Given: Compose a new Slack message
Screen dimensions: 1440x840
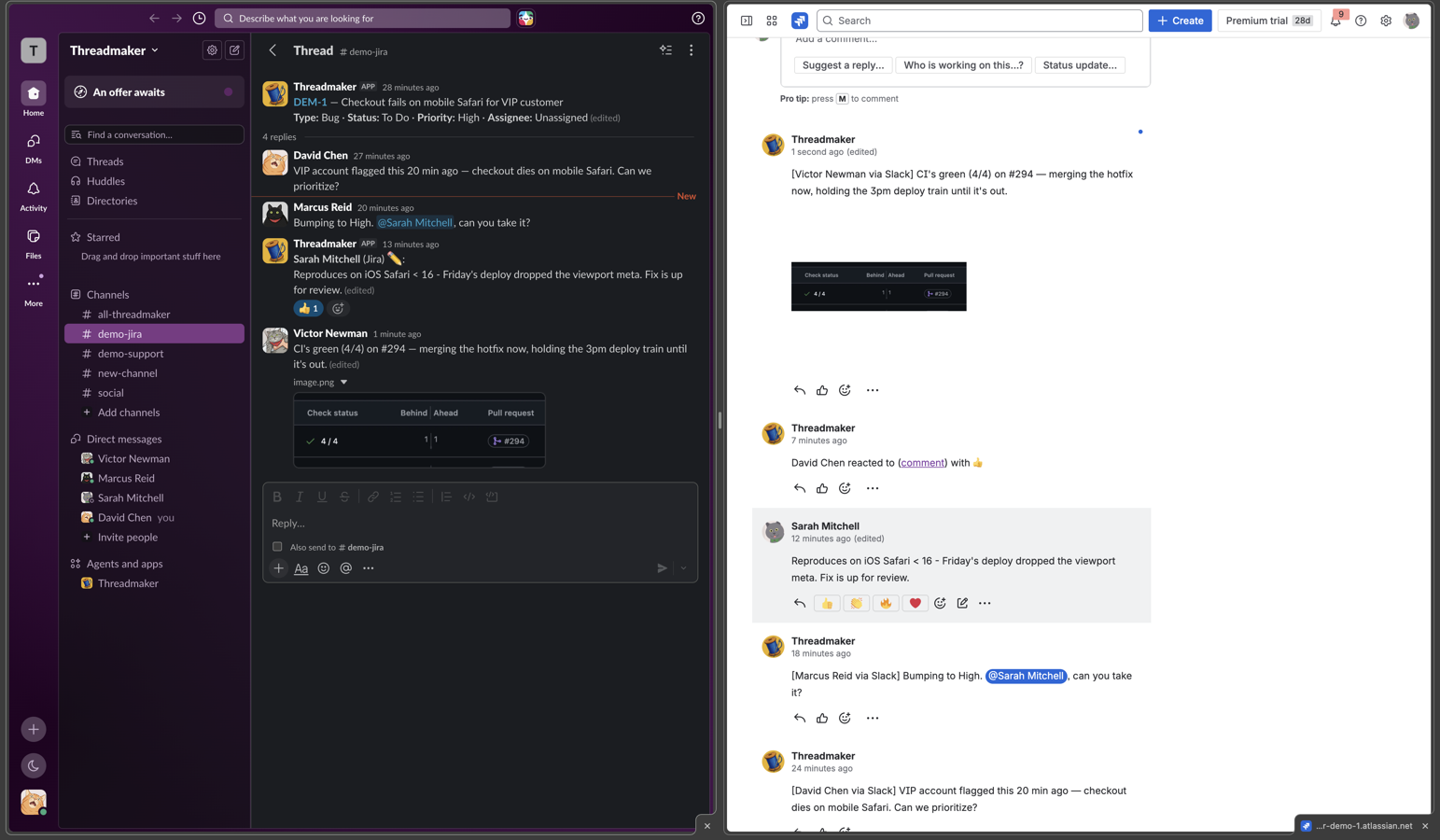Looking at the screenshot, I should 234,50.
